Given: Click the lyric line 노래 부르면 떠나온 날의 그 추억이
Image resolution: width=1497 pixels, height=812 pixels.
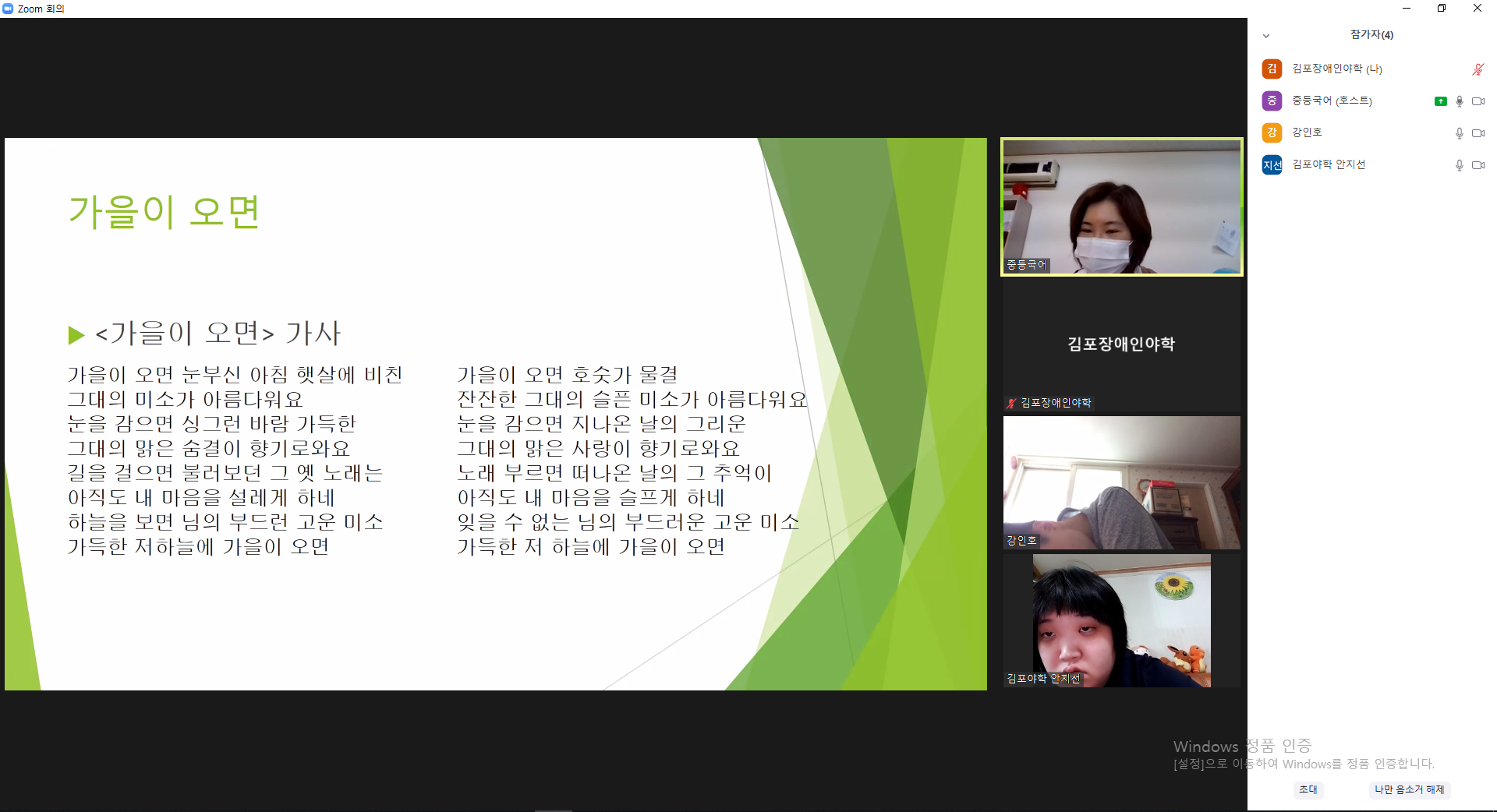Looking at the screenshot, I should 614,473.
